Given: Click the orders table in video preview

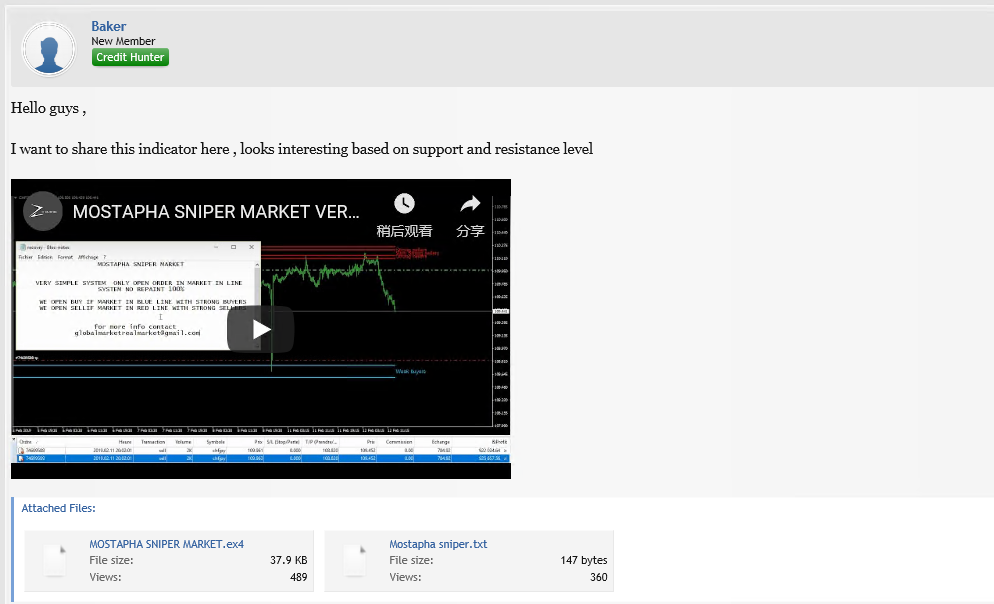Looking at the screenshot, I should click(x=260, y=452).
